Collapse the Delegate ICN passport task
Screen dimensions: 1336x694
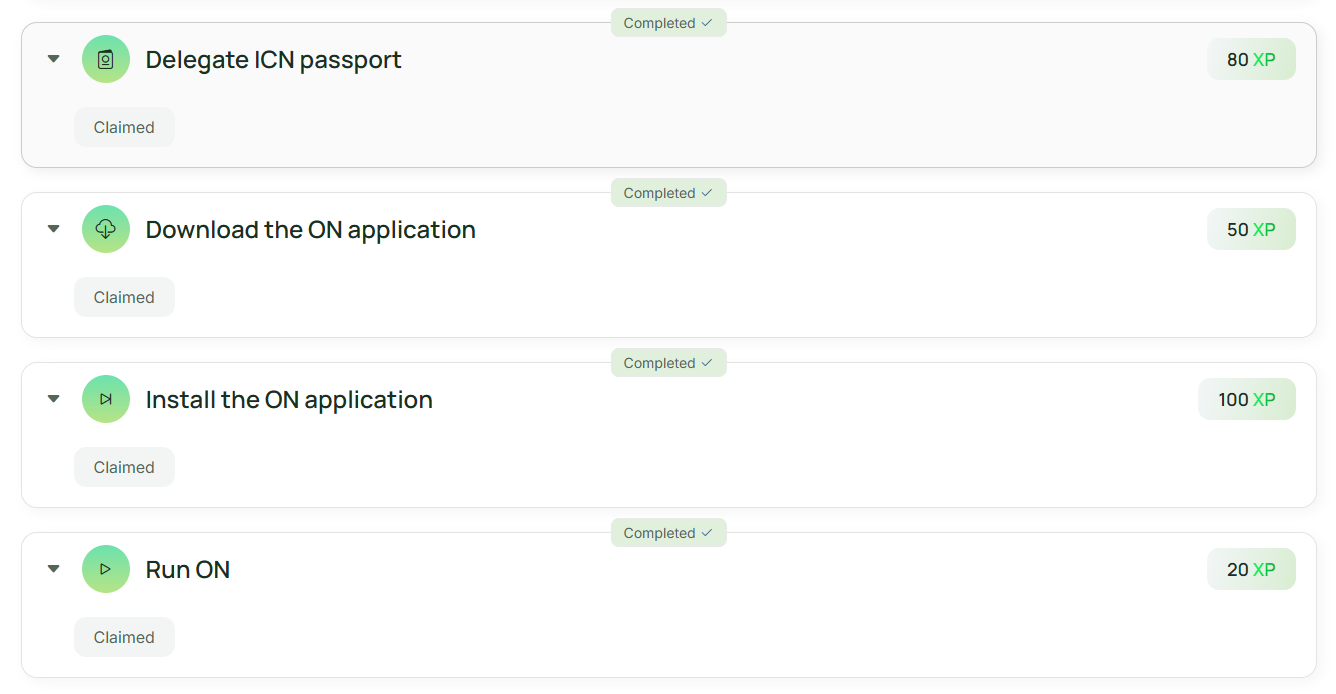(54, 59)
